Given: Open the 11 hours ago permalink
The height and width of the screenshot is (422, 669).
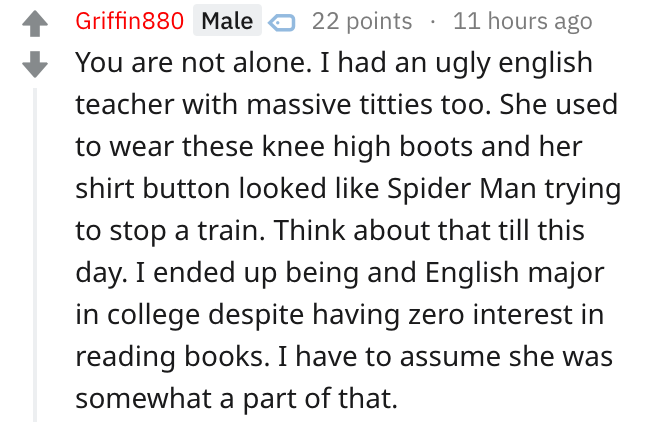Looking at the screenshot, I should [523, 21].
